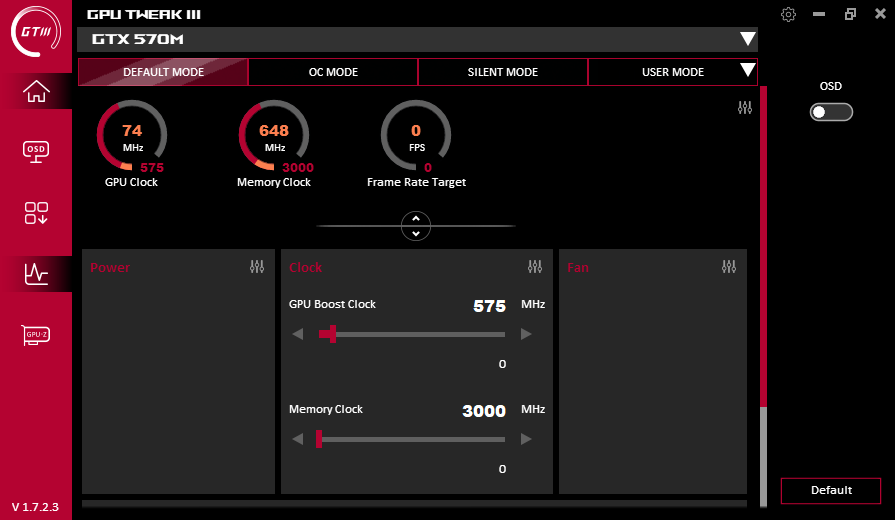This screenshot has height=520, width=895.
Task: Adjust the Memory Clock slider handle
Action: tap(319, 439)
